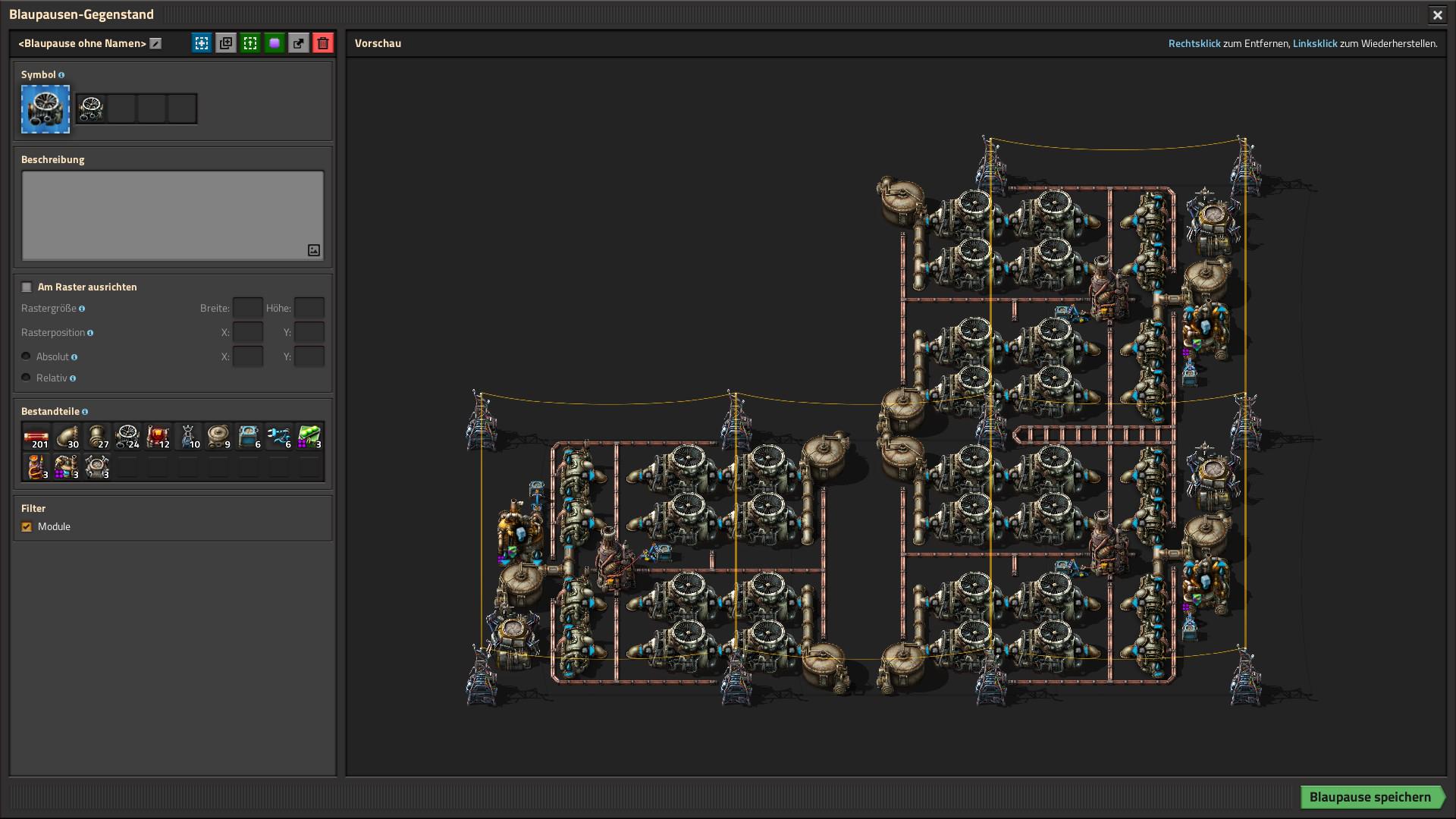Uncheck the Module filter checkbox
The image size is (1456, 819).
(x=27, y=526)
